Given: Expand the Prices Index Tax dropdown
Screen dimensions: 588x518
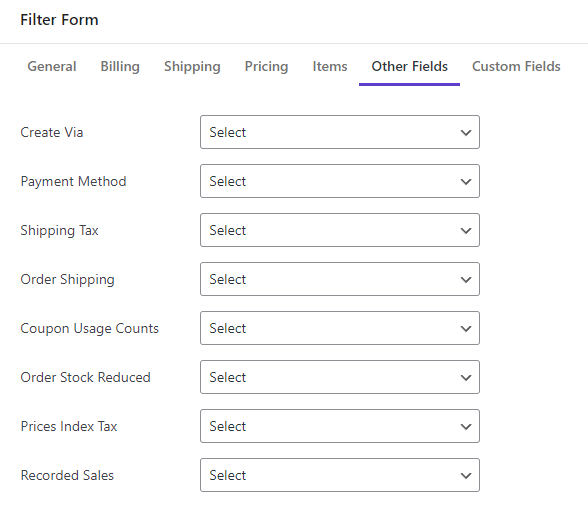Looking at the screenshot, I should pos(340,426).
